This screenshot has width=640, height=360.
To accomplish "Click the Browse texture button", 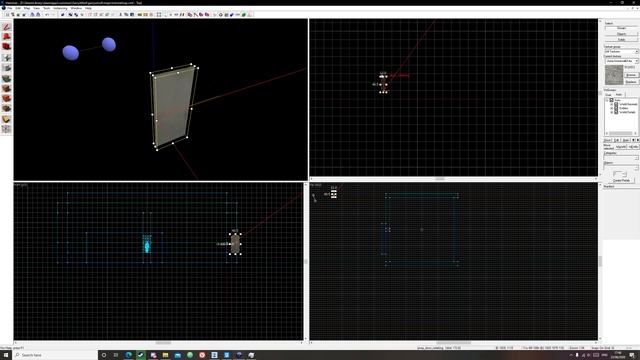I will pyautogui.click(x=631, y=76).
